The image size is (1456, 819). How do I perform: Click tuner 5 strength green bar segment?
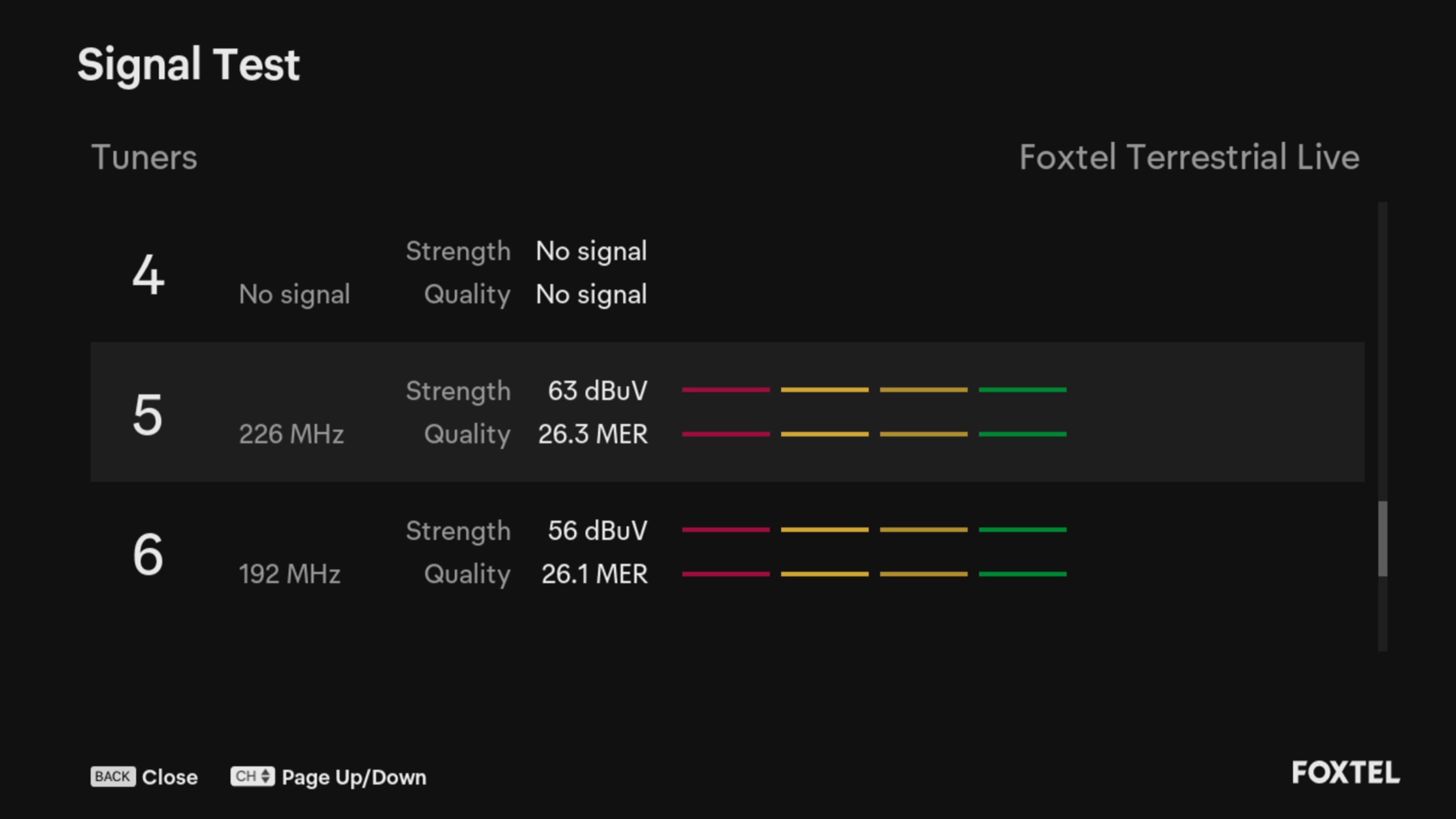1023,390
